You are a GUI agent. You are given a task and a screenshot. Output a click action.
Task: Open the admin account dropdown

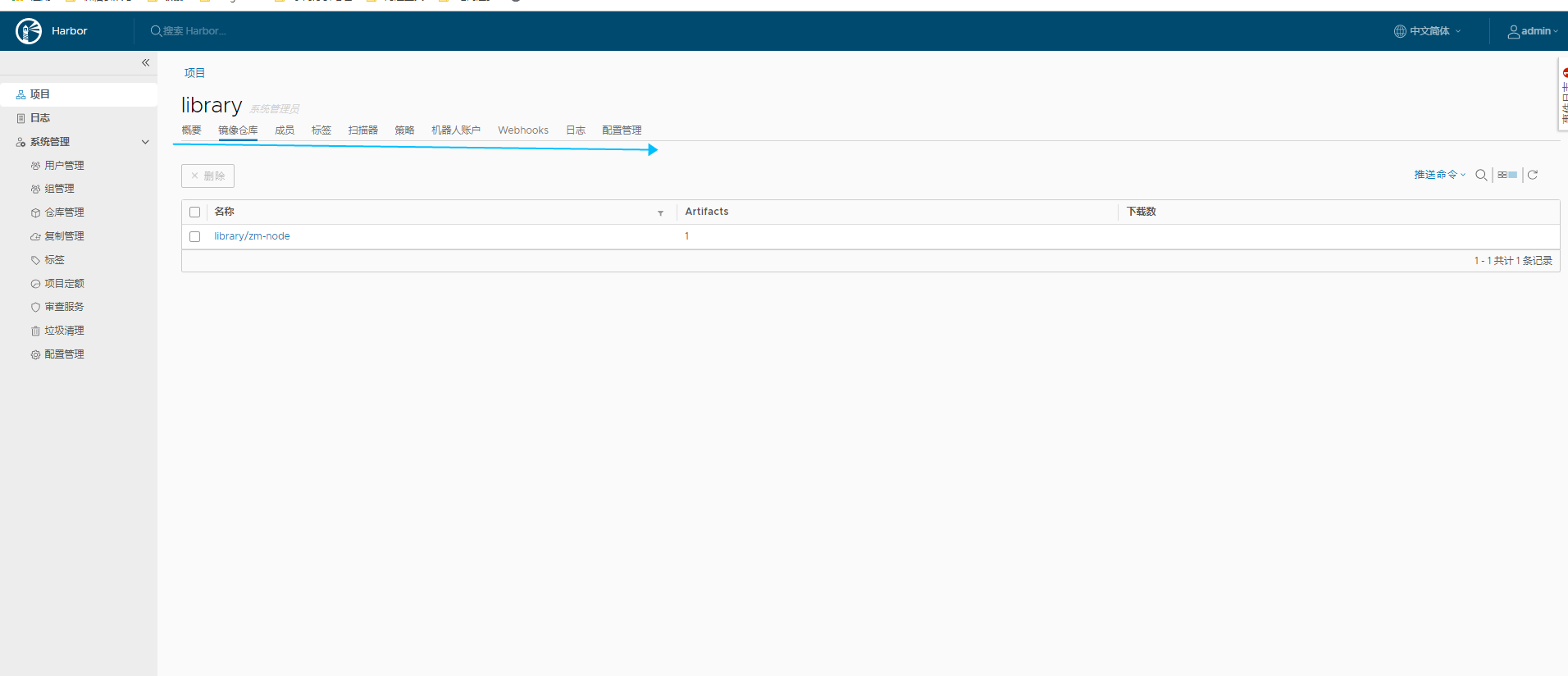[x=1533, y=31]
